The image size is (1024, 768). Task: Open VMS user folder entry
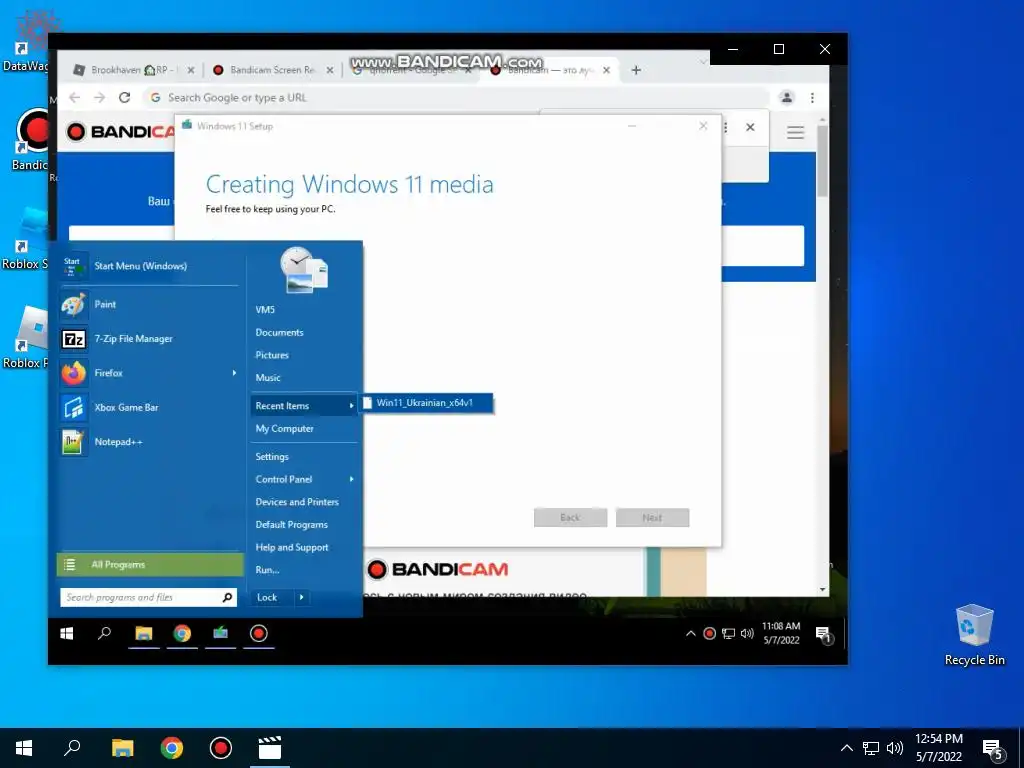[265, 310]
